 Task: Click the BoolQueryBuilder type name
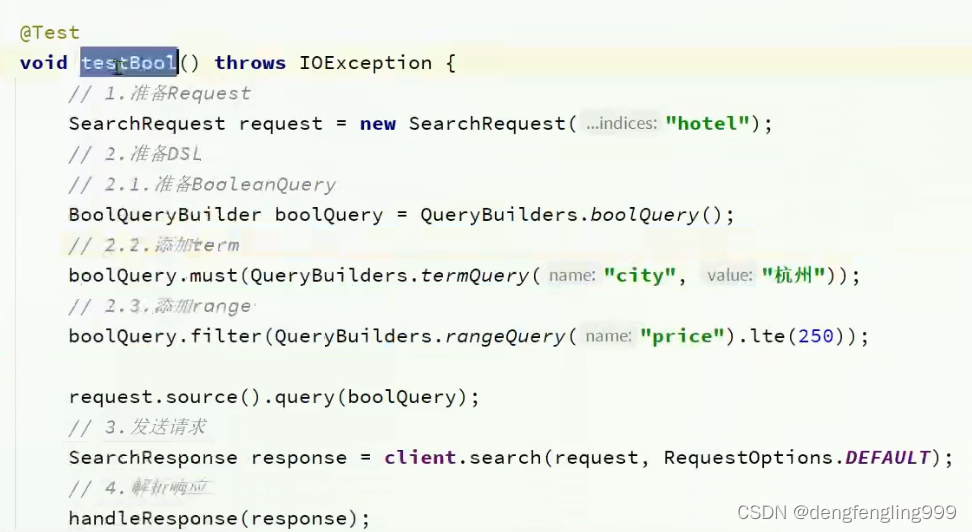(165, 215)
